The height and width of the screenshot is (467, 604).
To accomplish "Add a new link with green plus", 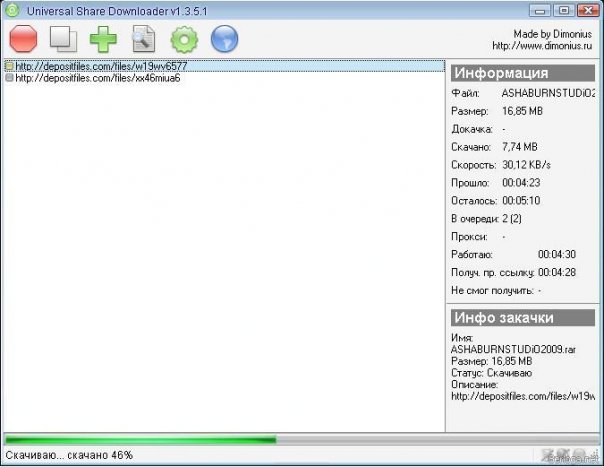I will click(103, 39).
